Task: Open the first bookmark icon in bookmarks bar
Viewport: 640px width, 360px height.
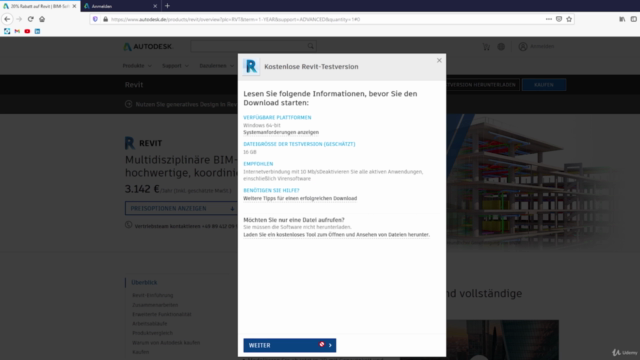Action: 7,31
